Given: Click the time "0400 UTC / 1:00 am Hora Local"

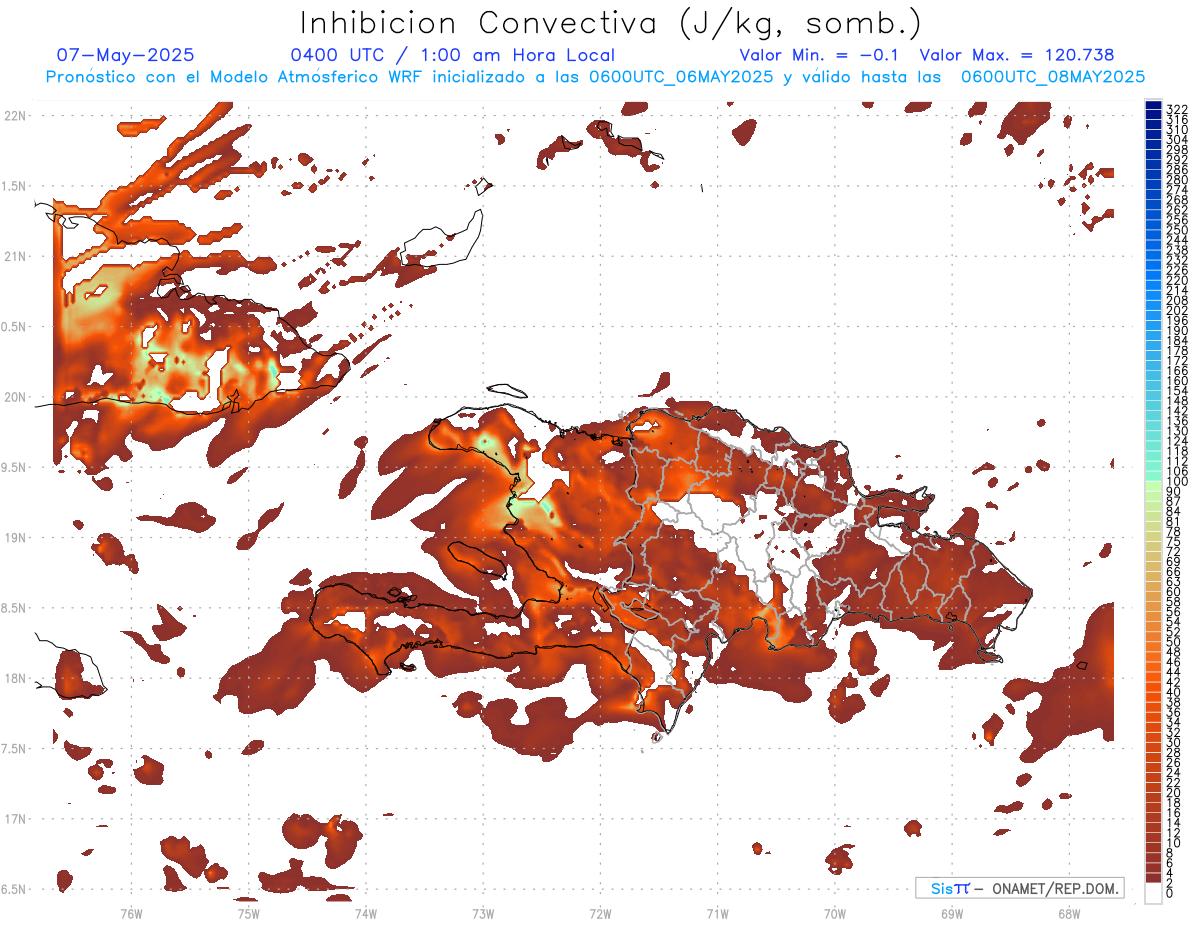Looking at the screenshot, I should pos(453,55).
